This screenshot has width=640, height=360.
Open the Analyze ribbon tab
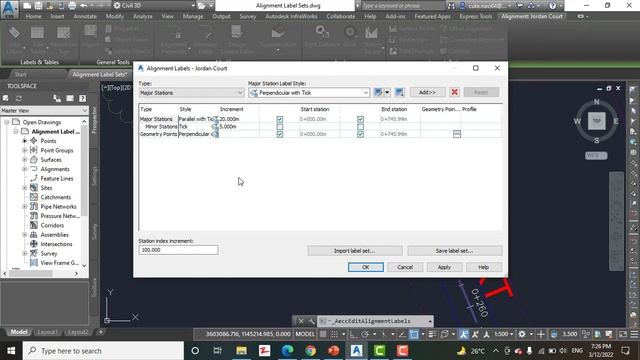click(x=142, y=16)
